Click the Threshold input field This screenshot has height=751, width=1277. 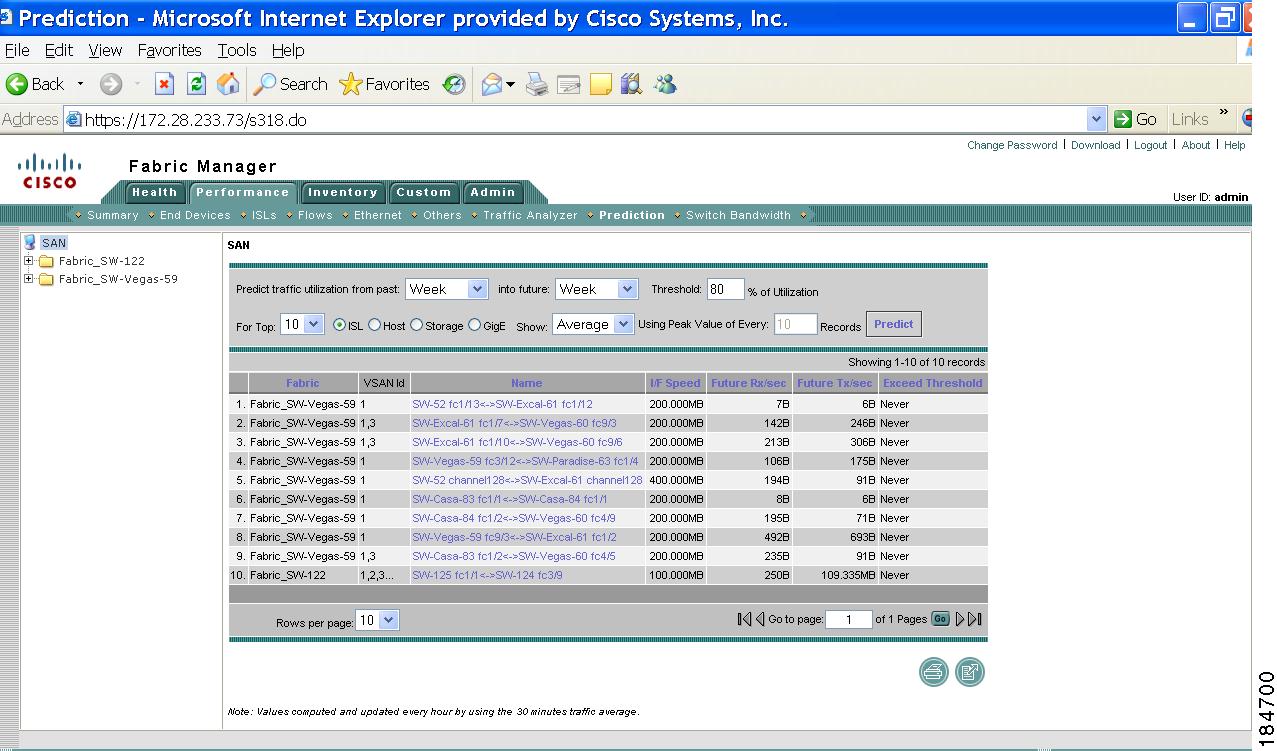point(726,290)
